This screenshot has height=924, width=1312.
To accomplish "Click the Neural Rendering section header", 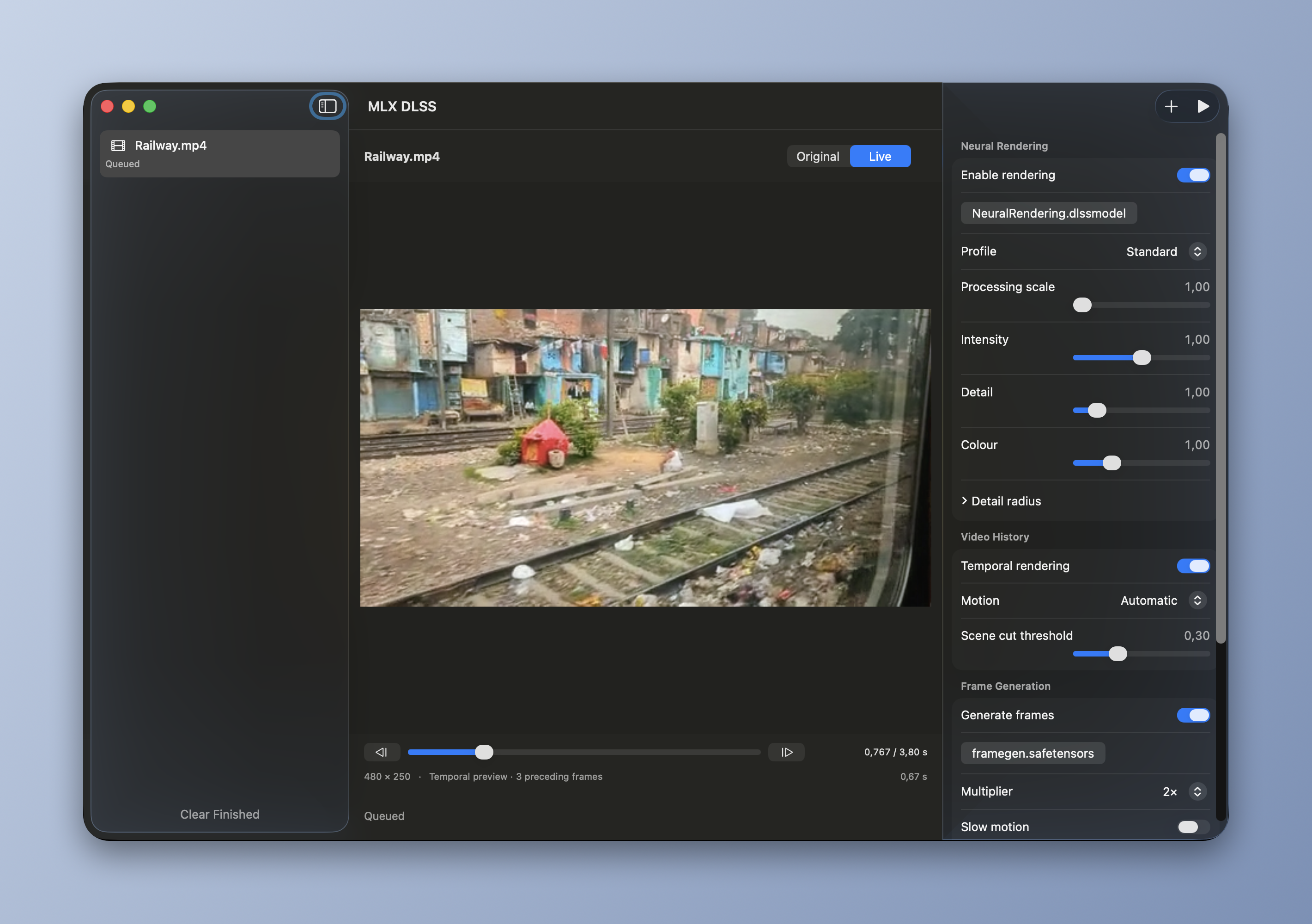I will 1004,146.
